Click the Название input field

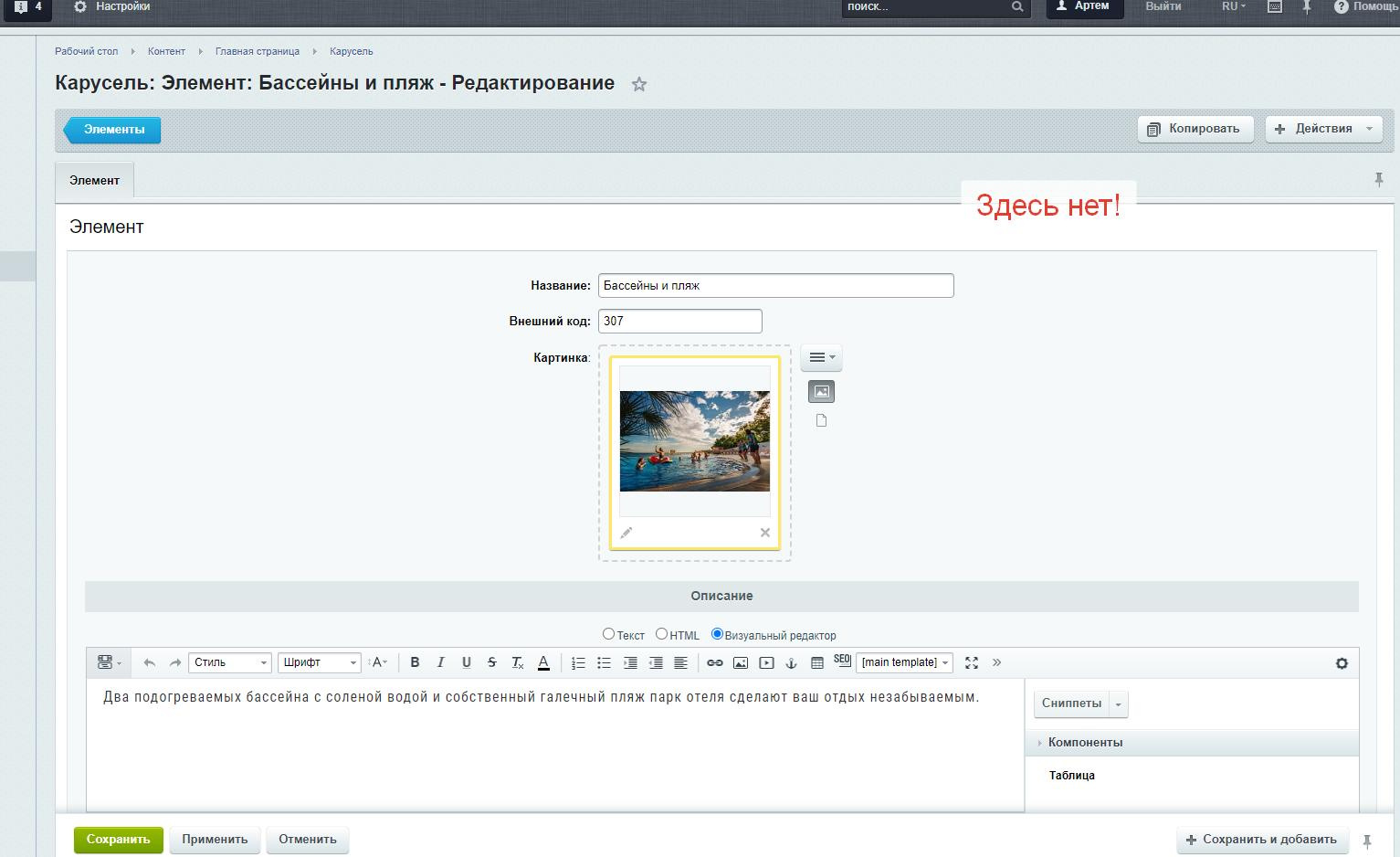[776, 285]
